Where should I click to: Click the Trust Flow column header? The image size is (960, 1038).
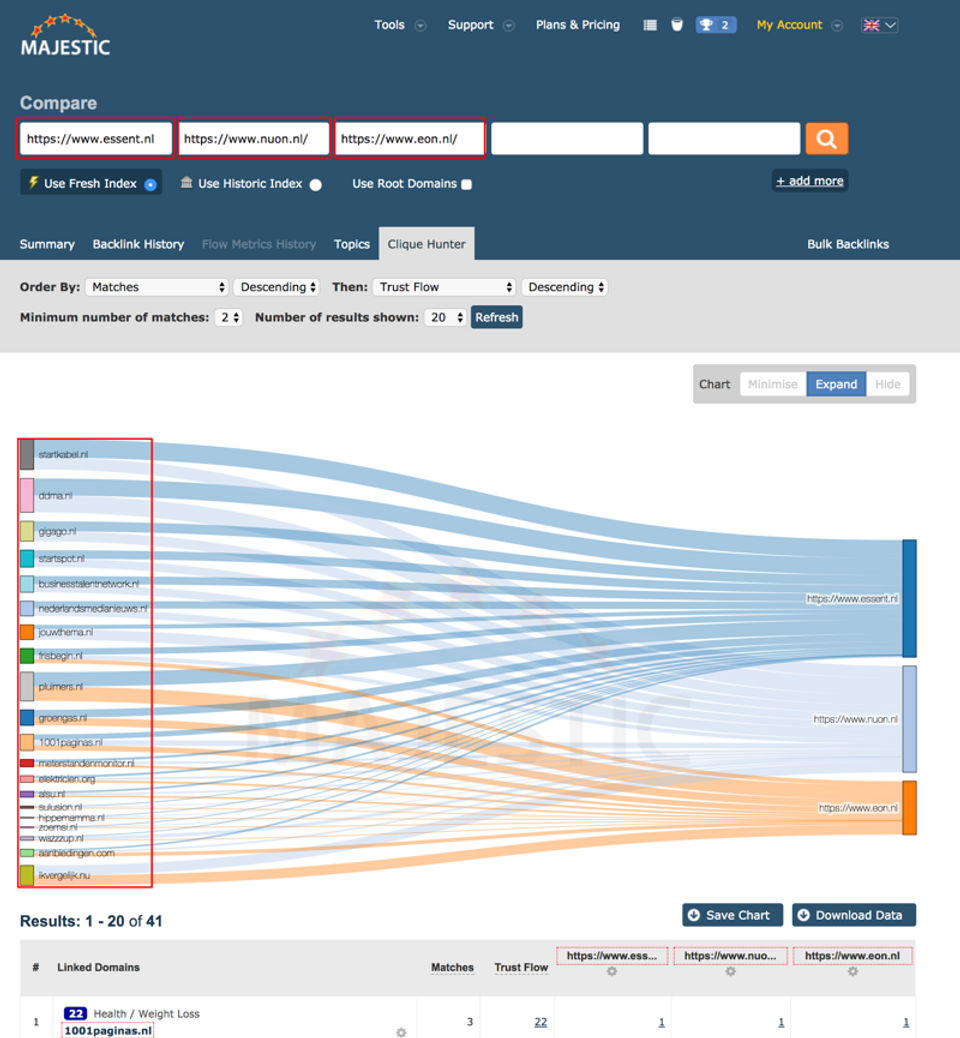[521, 967]
